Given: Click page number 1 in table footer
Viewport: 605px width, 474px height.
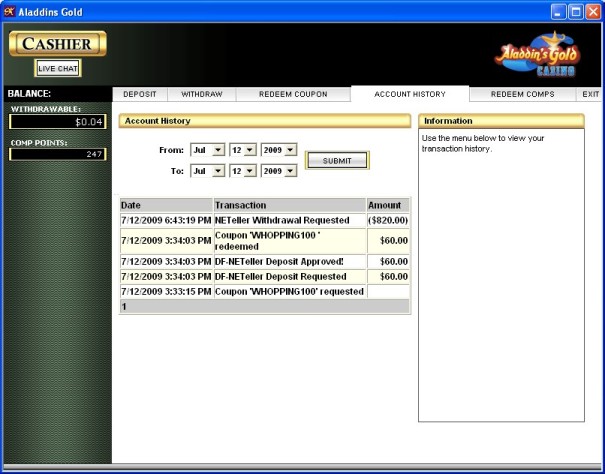Looking at the screenshot, I should click(124, 307).
